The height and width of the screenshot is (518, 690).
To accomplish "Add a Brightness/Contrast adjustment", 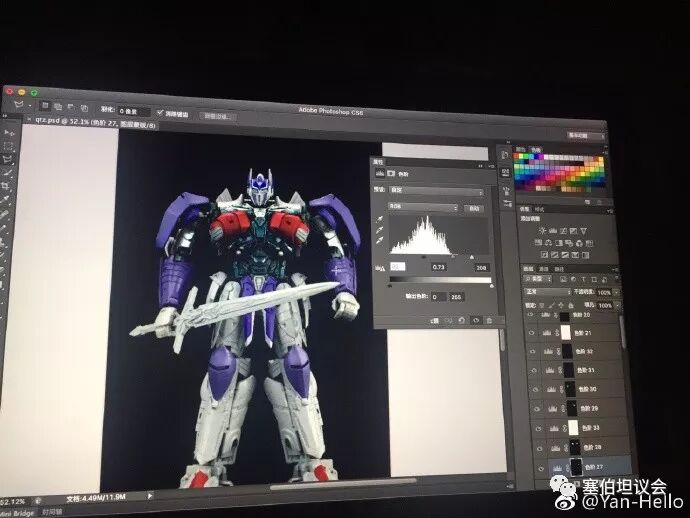I will tap(542, 230).
